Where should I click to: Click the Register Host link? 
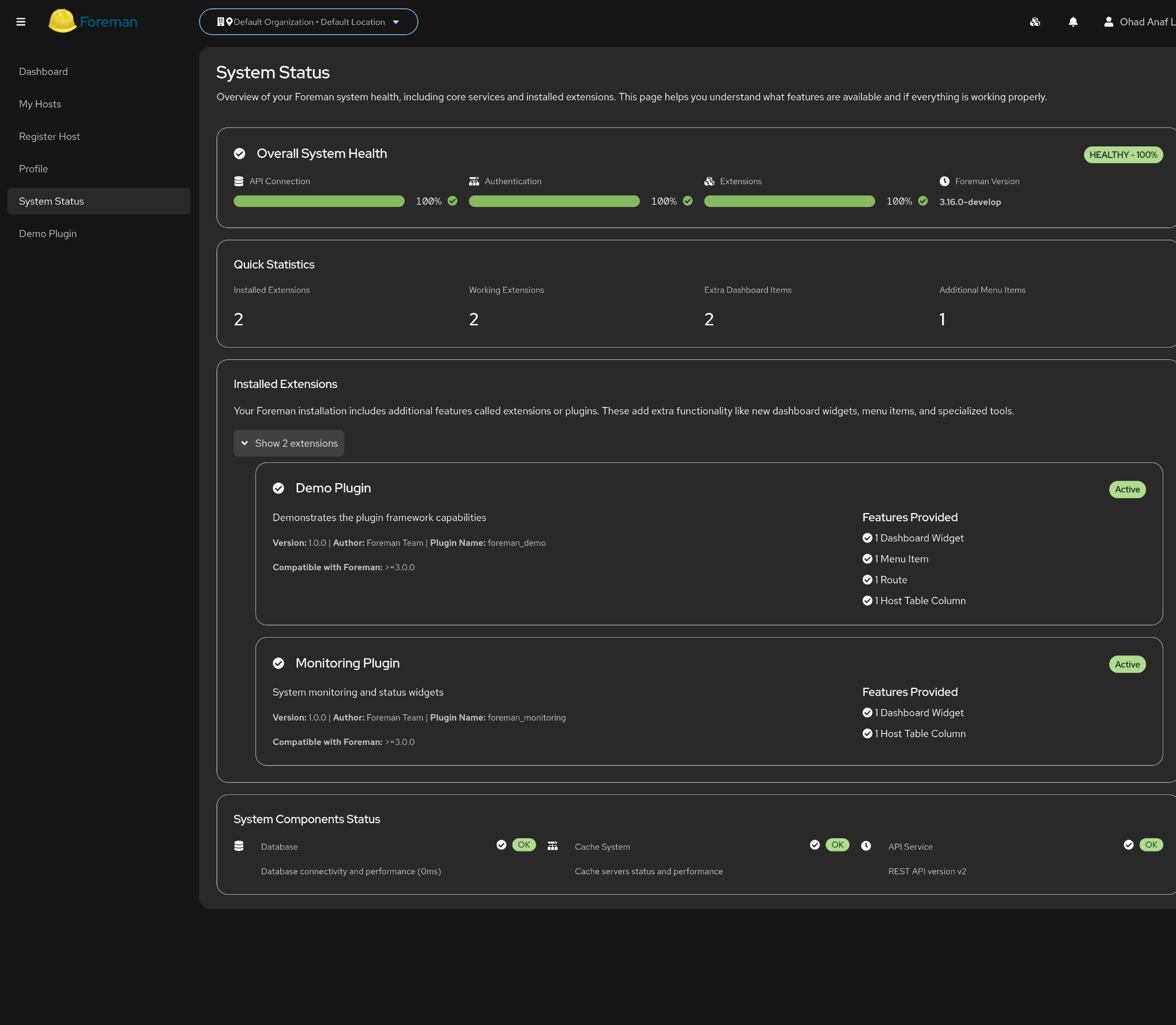[x=50, y=137]
